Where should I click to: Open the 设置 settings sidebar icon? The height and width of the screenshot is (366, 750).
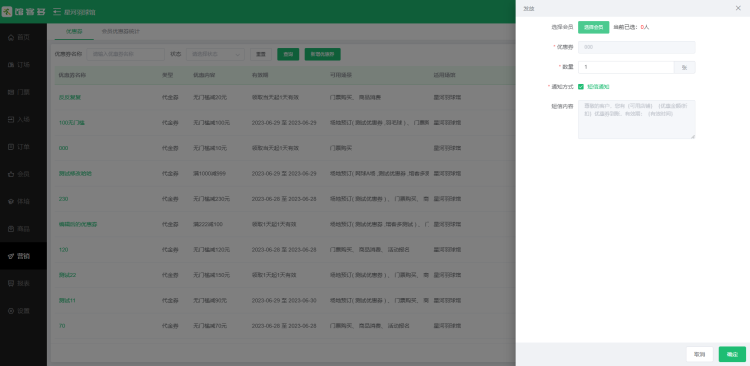[11, 311]
